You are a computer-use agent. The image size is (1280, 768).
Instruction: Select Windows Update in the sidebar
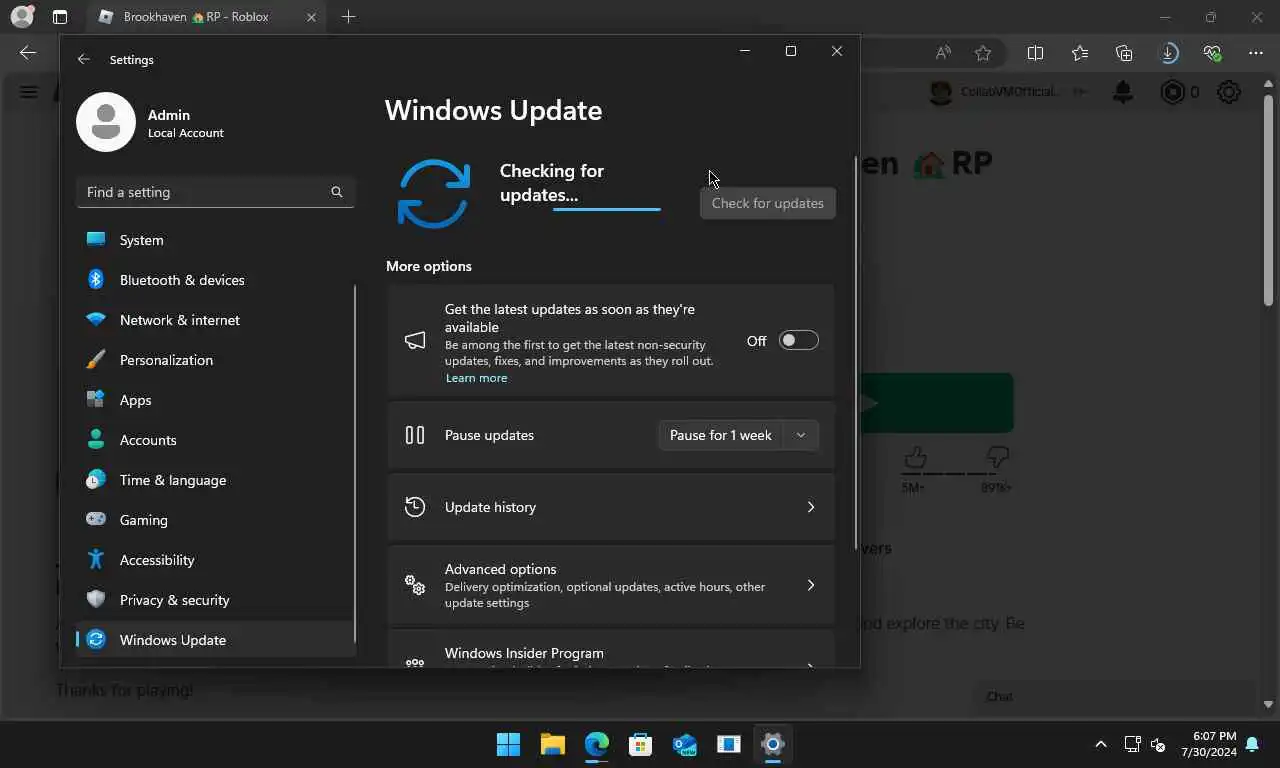coord(215,640)
